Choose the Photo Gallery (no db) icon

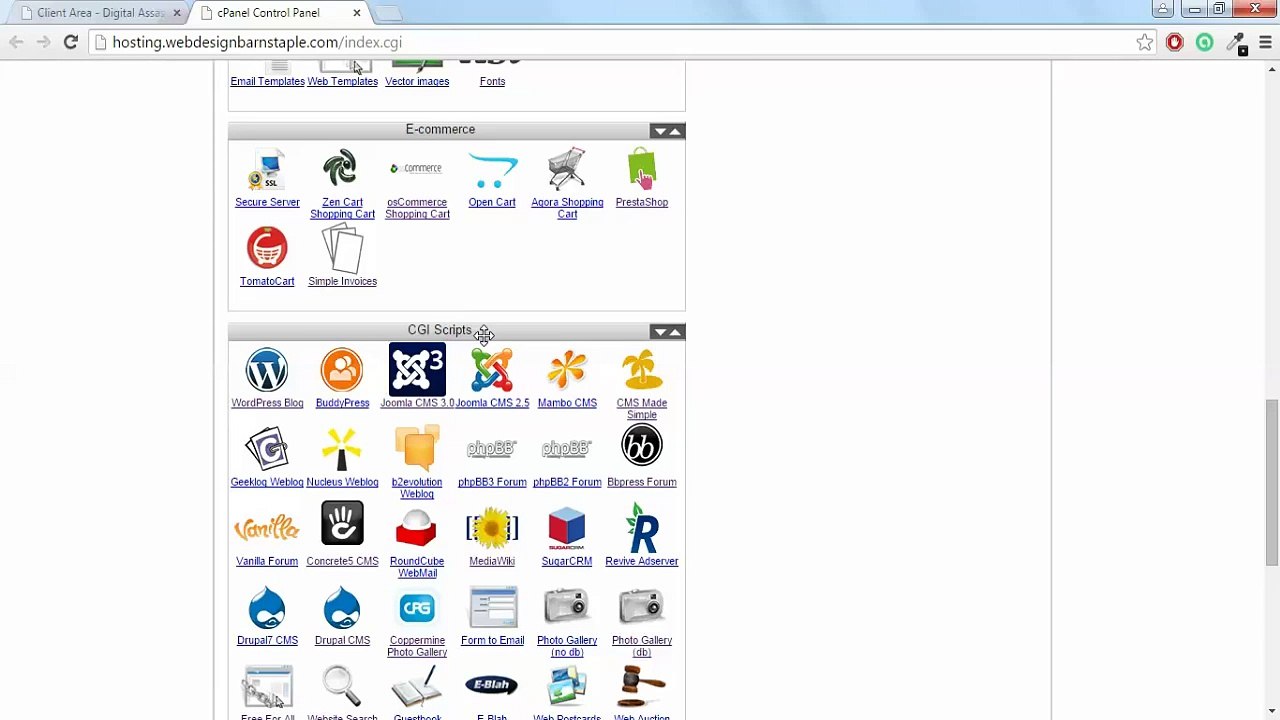point(567,607)
